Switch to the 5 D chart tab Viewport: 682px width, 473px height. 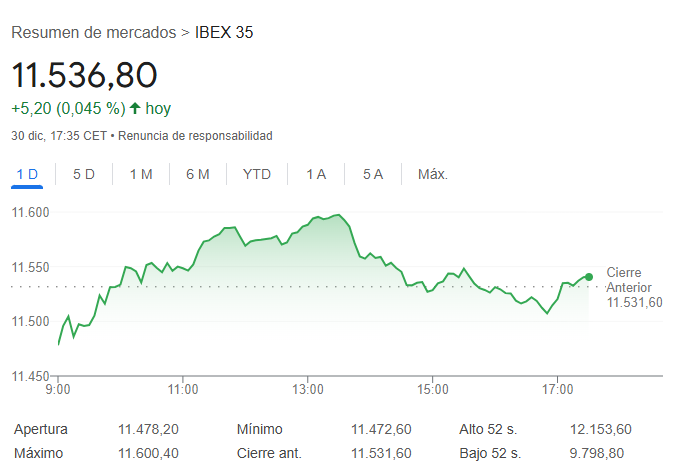tap(84, 174)
